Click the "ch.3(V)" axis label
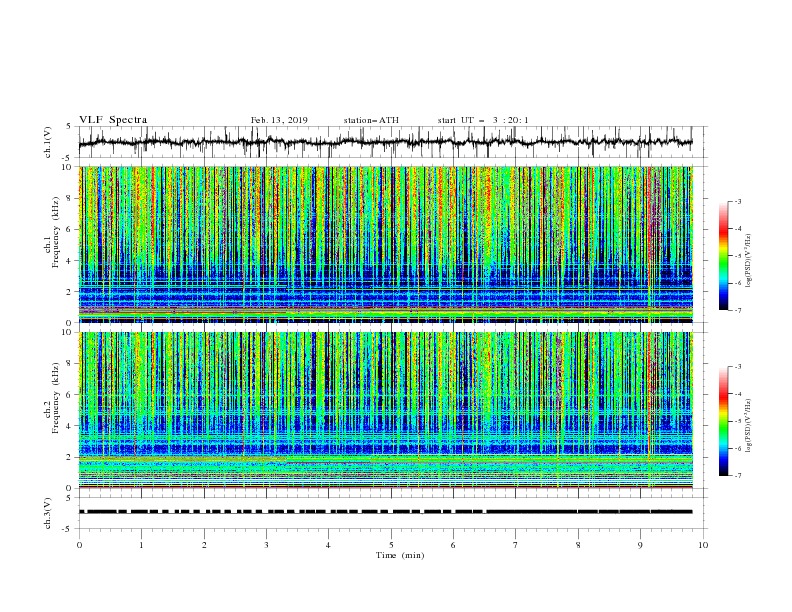Image resolution: width=792 pixels, height=612 pixels. [48, 513]
